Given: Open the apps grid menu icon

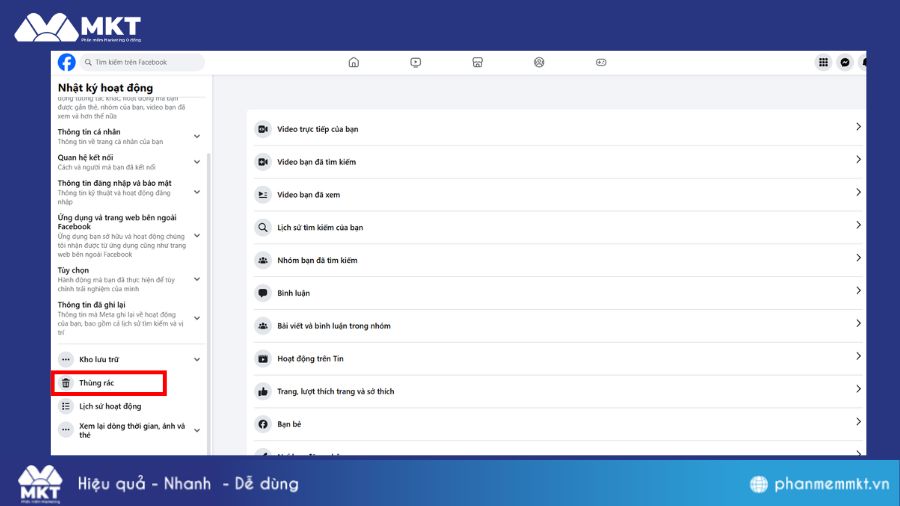Looking at the screenshot, I should pos(823,62).
